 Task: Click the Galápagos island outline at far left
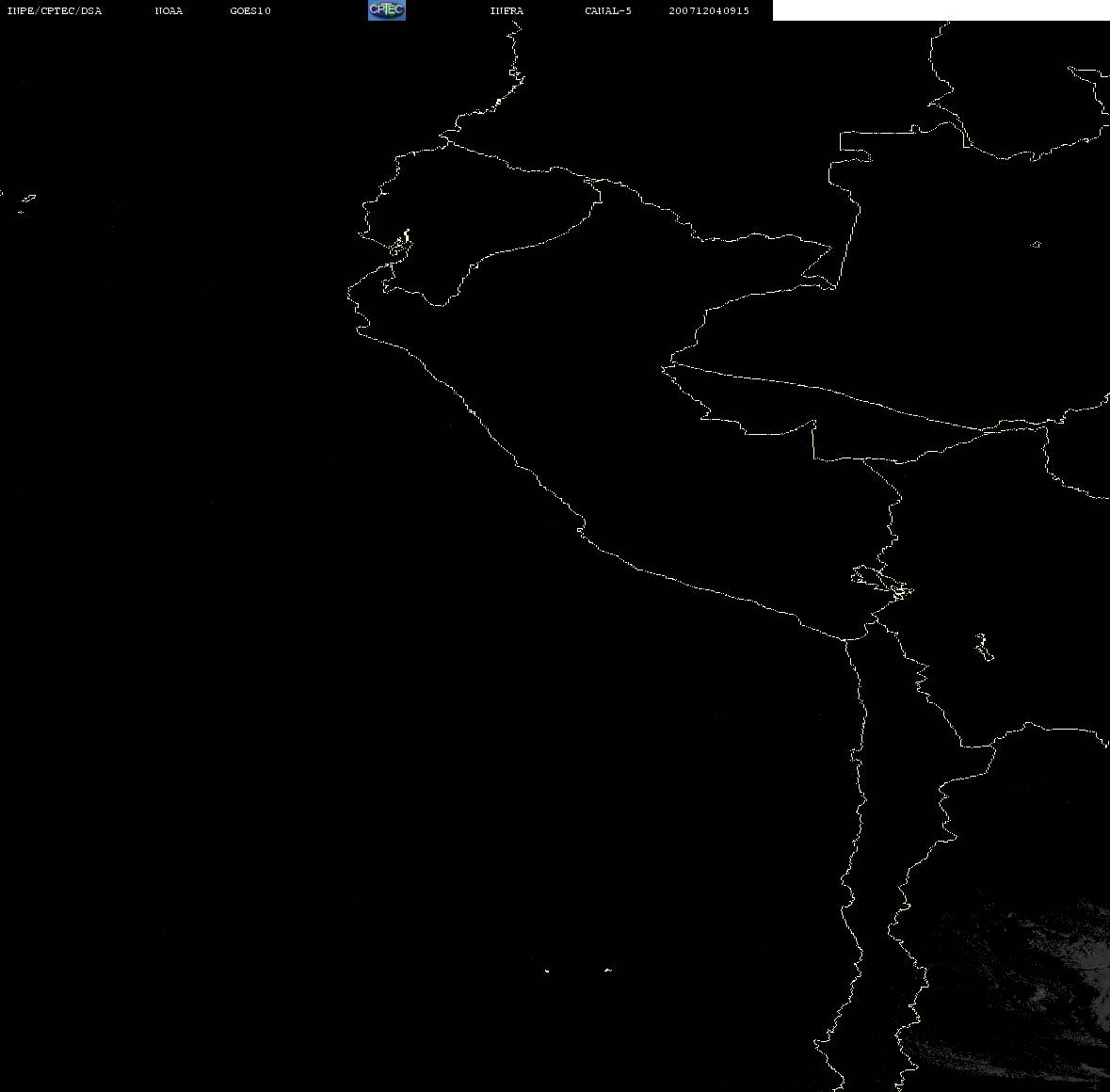[x=26, y=200]
